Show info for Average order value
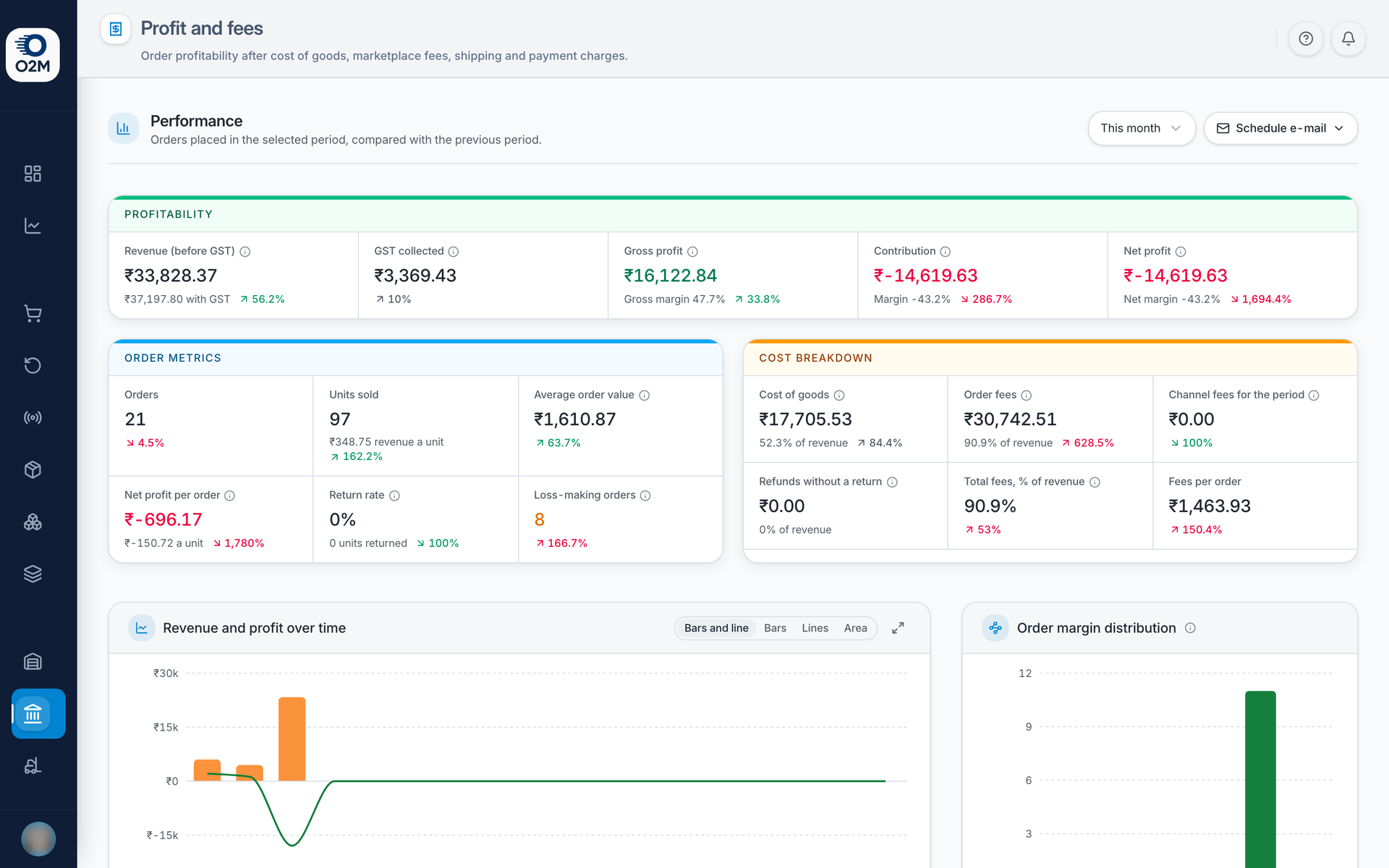The height and width of the screenshot is (868, 1389). click(645, 396)
